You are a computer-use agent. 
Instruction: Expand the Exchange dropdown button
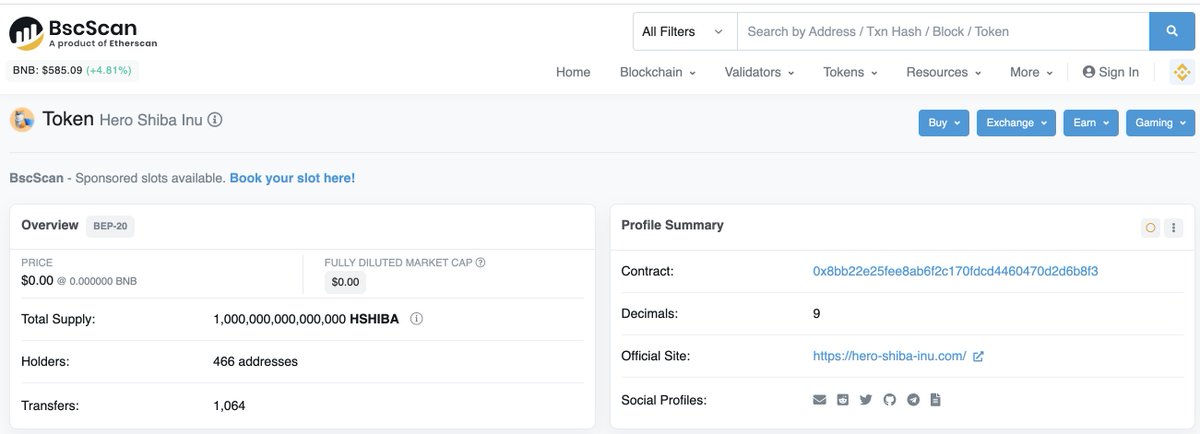(1016, 123)
